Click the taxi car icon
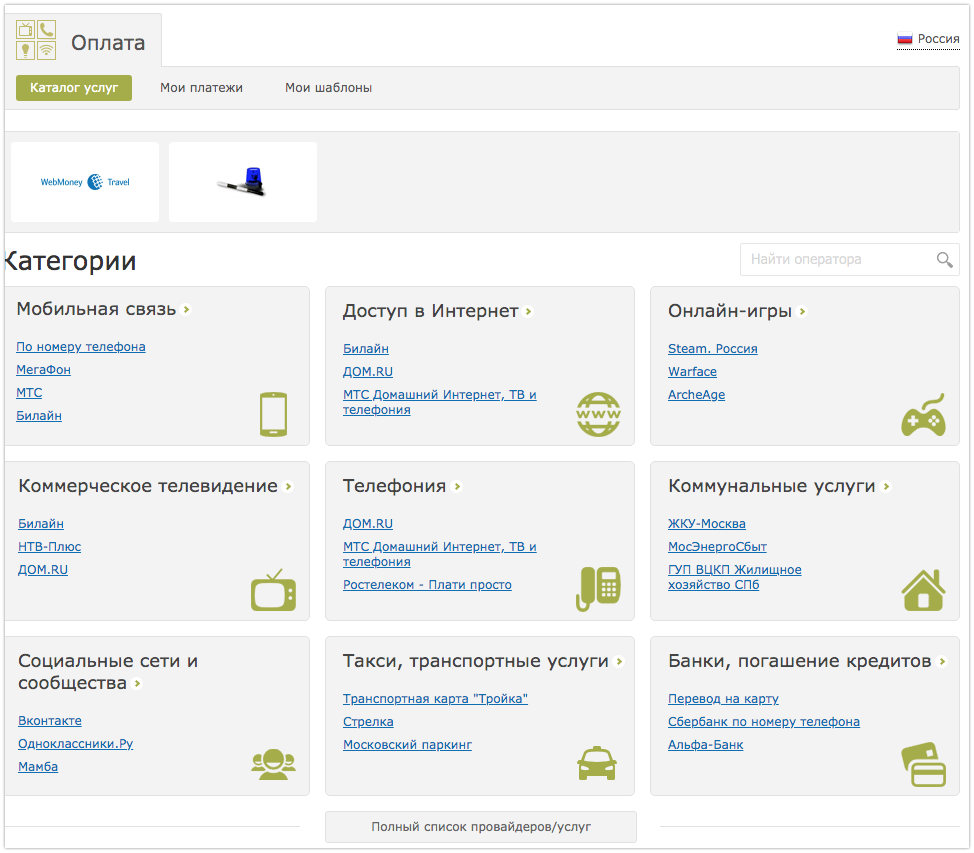Image resolution: width=974 pixels, height=853 pixels. 598,764
